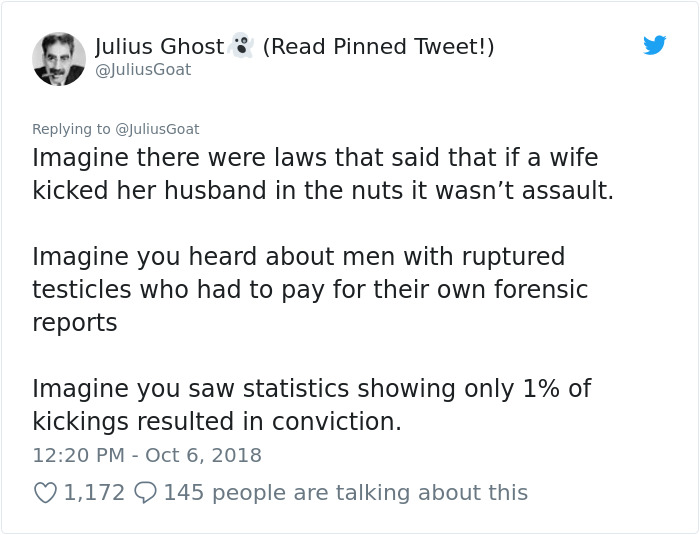Viewport: 700px width, 535px height.
Task: Click the word forensic in the tweet
Action: click(531, 290)
